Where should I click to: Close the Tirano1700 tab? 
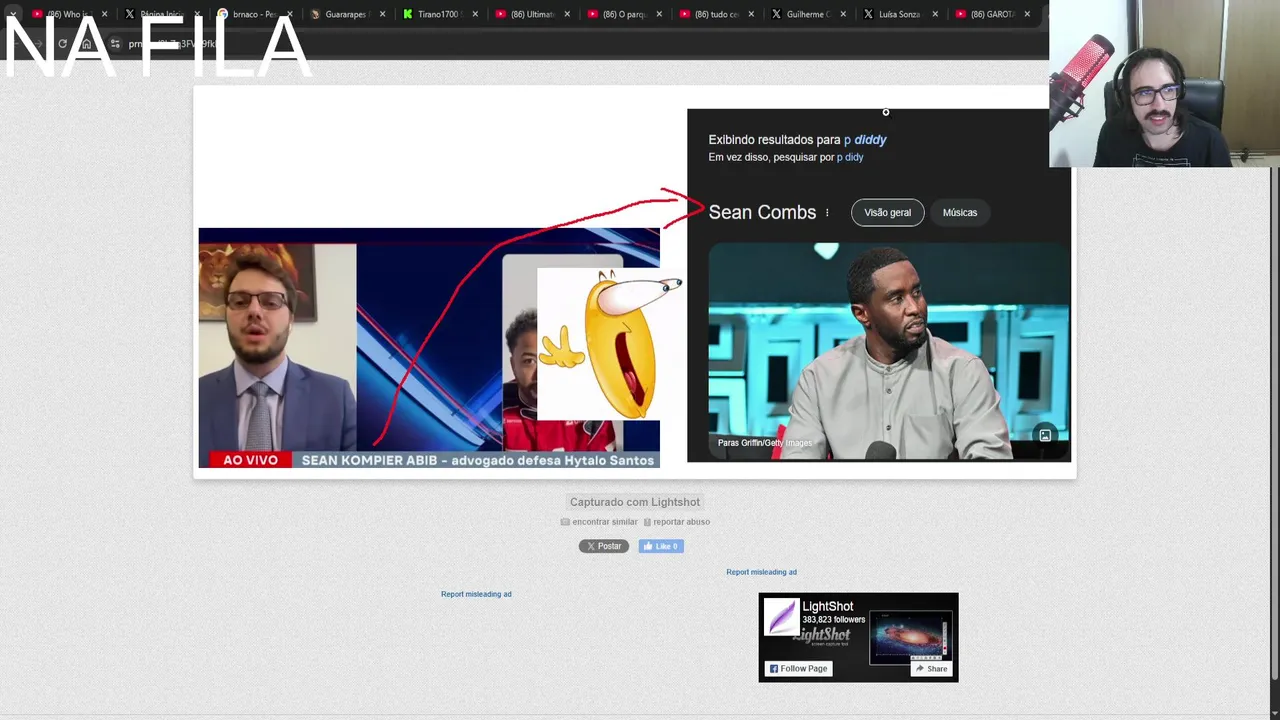pos(475,14)
